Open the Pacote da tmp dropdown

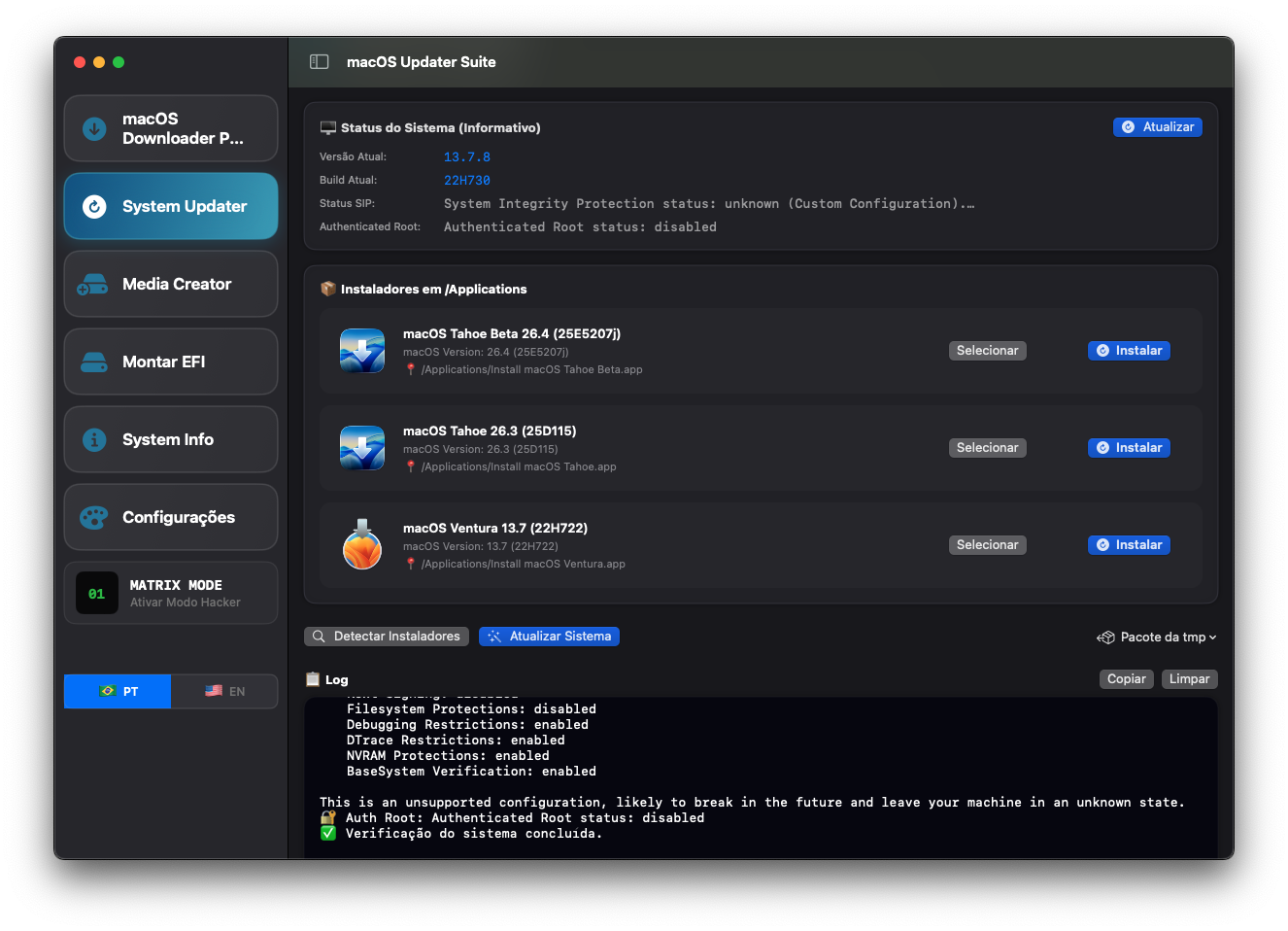click(1157, 637)
